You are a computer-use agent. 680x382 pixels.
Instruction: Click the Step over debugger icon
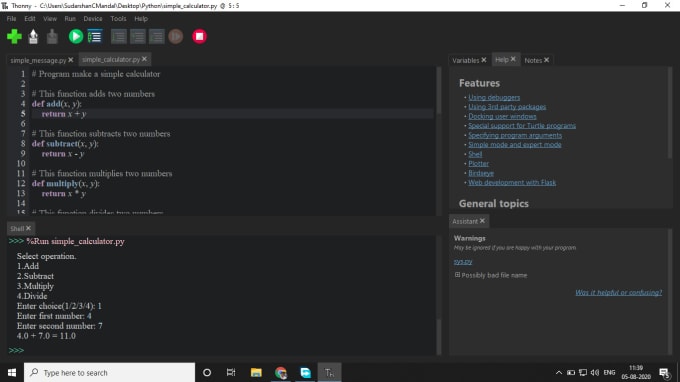(x=119, y=36)
